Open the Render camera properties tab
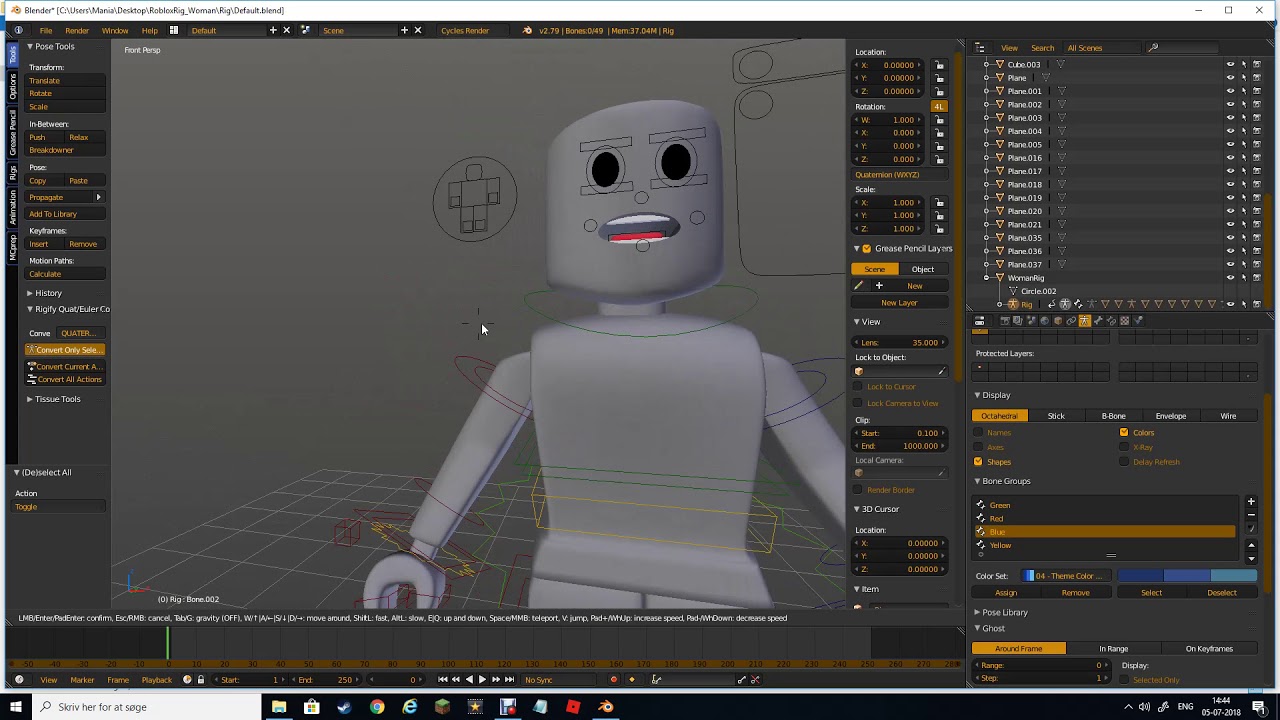Screen dimensions: 1280x720 1005,321
